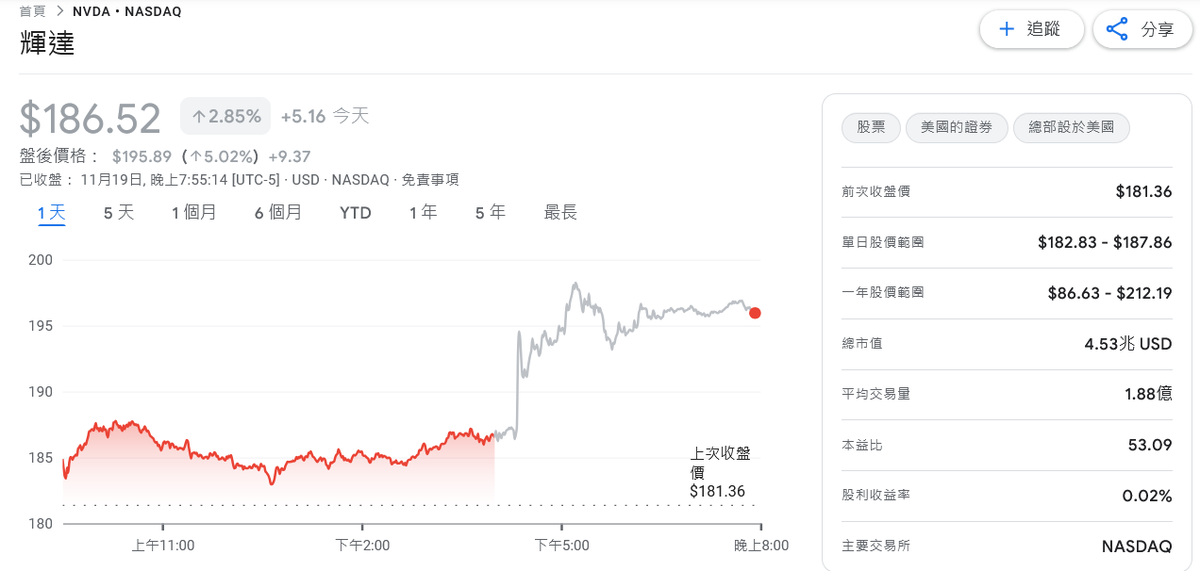Click the 首頁 breadcrumb link
The height and width of the screenshot is (571, 1200).
click(33, 11)
